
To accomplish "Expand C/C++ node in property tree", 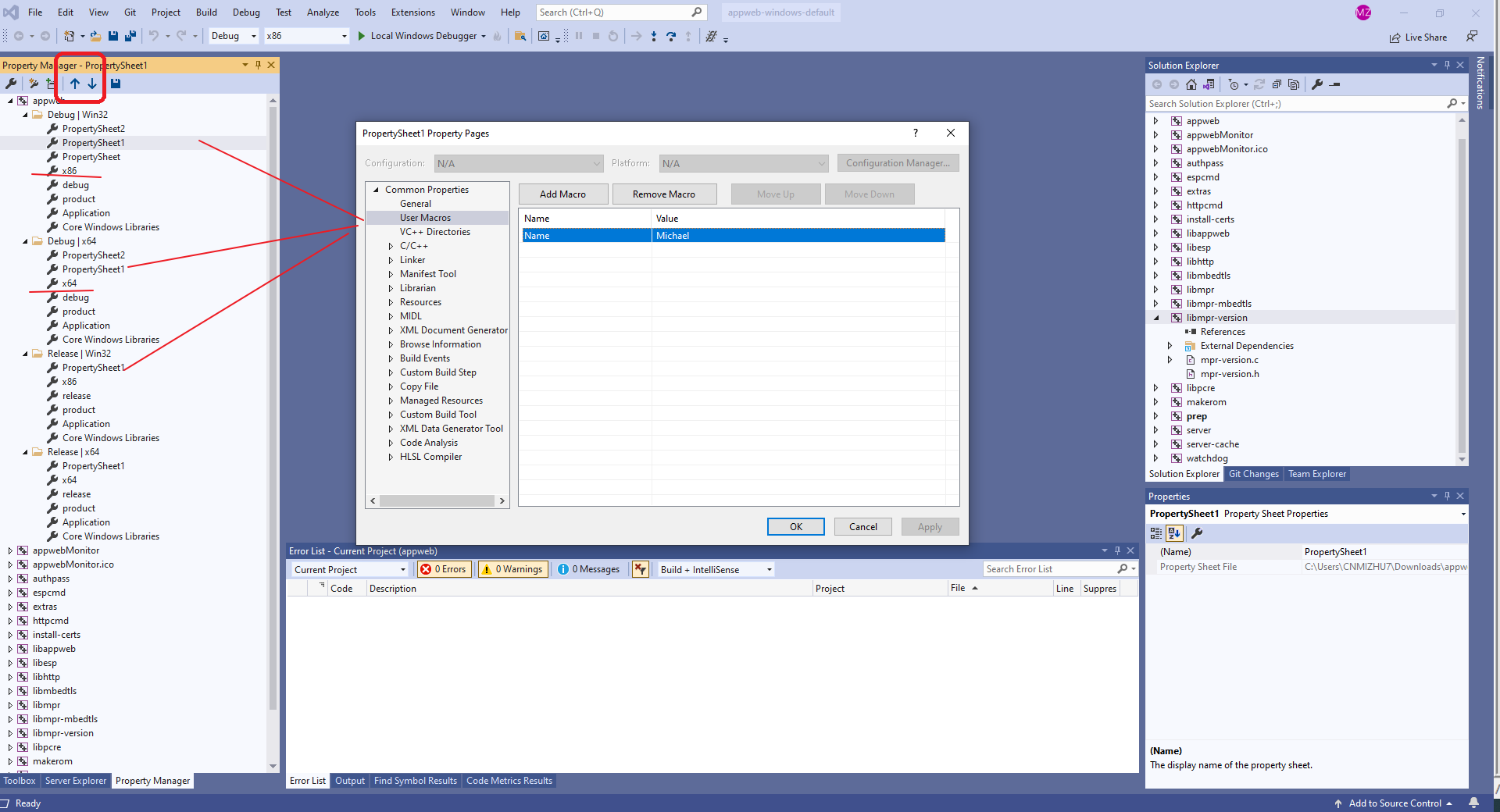I will click(x=391, y=246).
